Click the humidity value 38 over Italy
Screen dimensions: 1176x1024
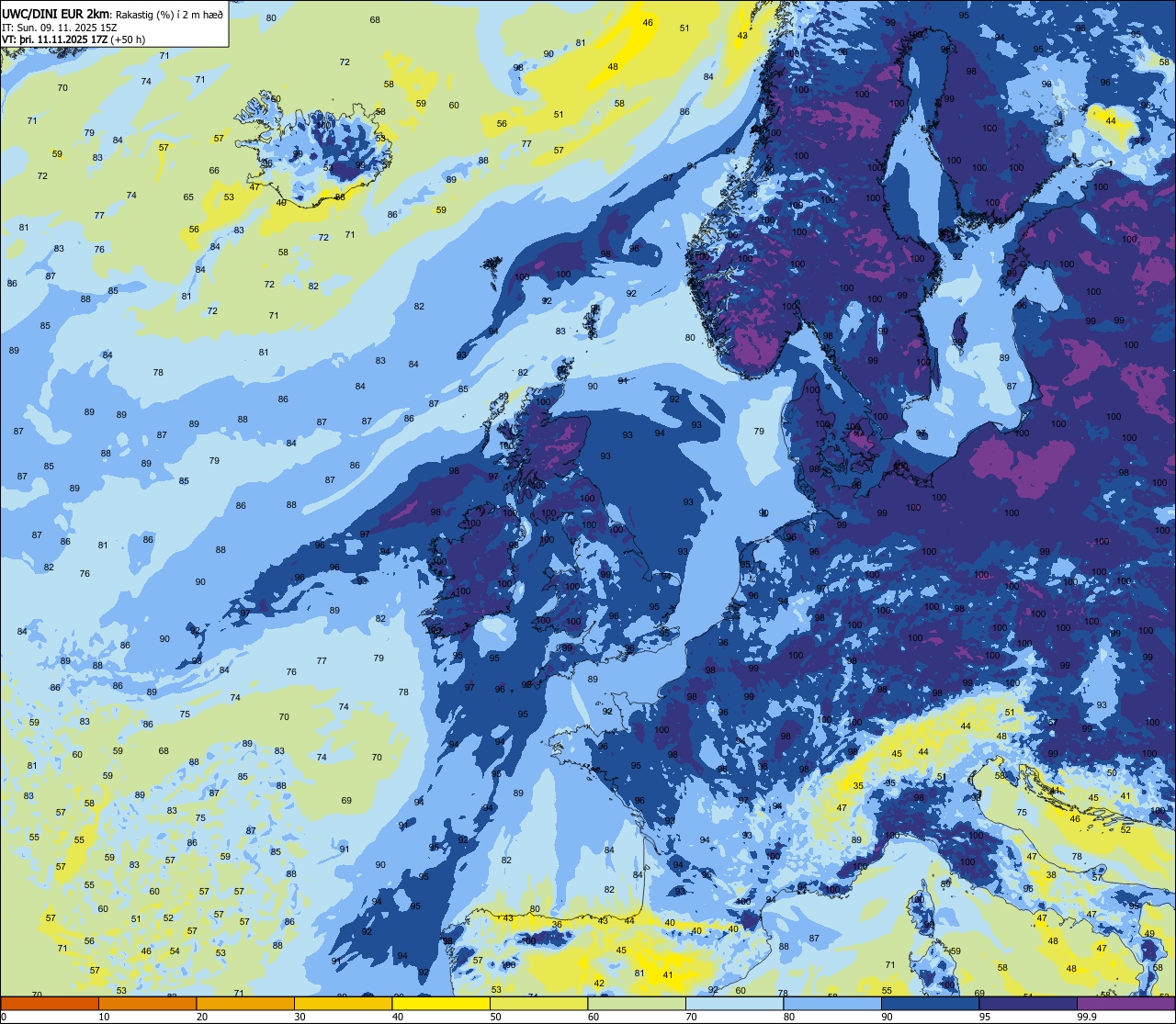click(1051, 875)
